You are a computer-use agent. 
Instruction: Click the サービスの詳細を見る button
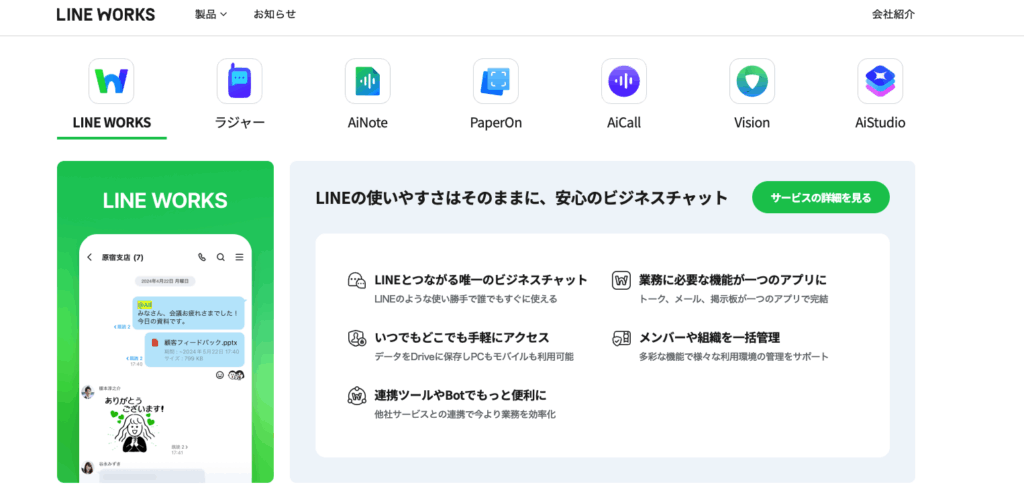[821, 197]
